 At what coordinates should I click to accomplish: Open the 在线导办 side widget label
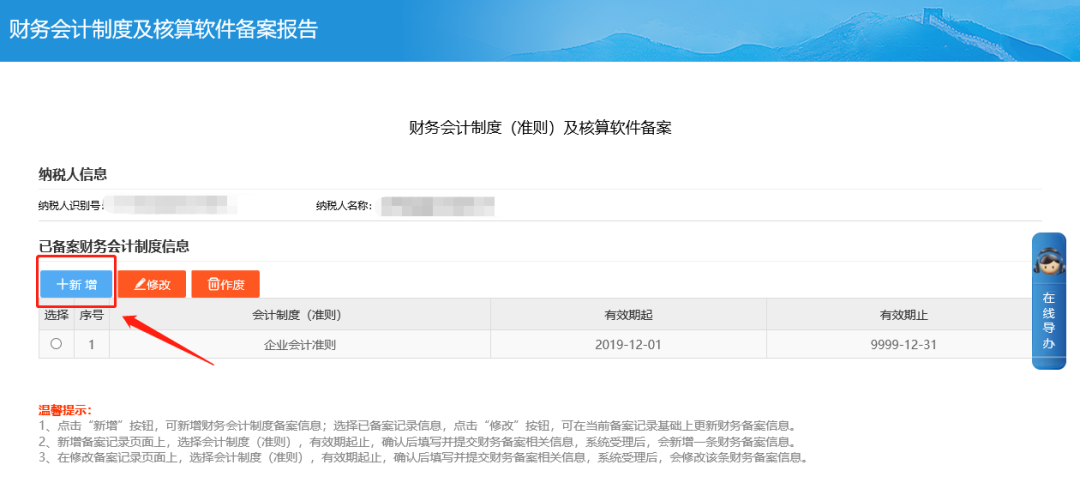pyautogui.click(x=1049, y=320)
